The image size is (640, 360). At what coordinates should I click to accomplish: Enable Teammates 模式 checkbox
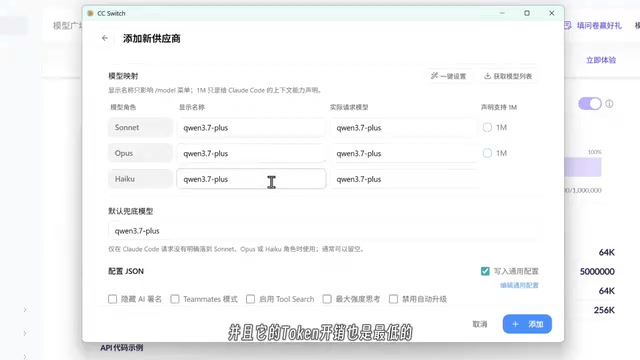(x=175, y=299)
